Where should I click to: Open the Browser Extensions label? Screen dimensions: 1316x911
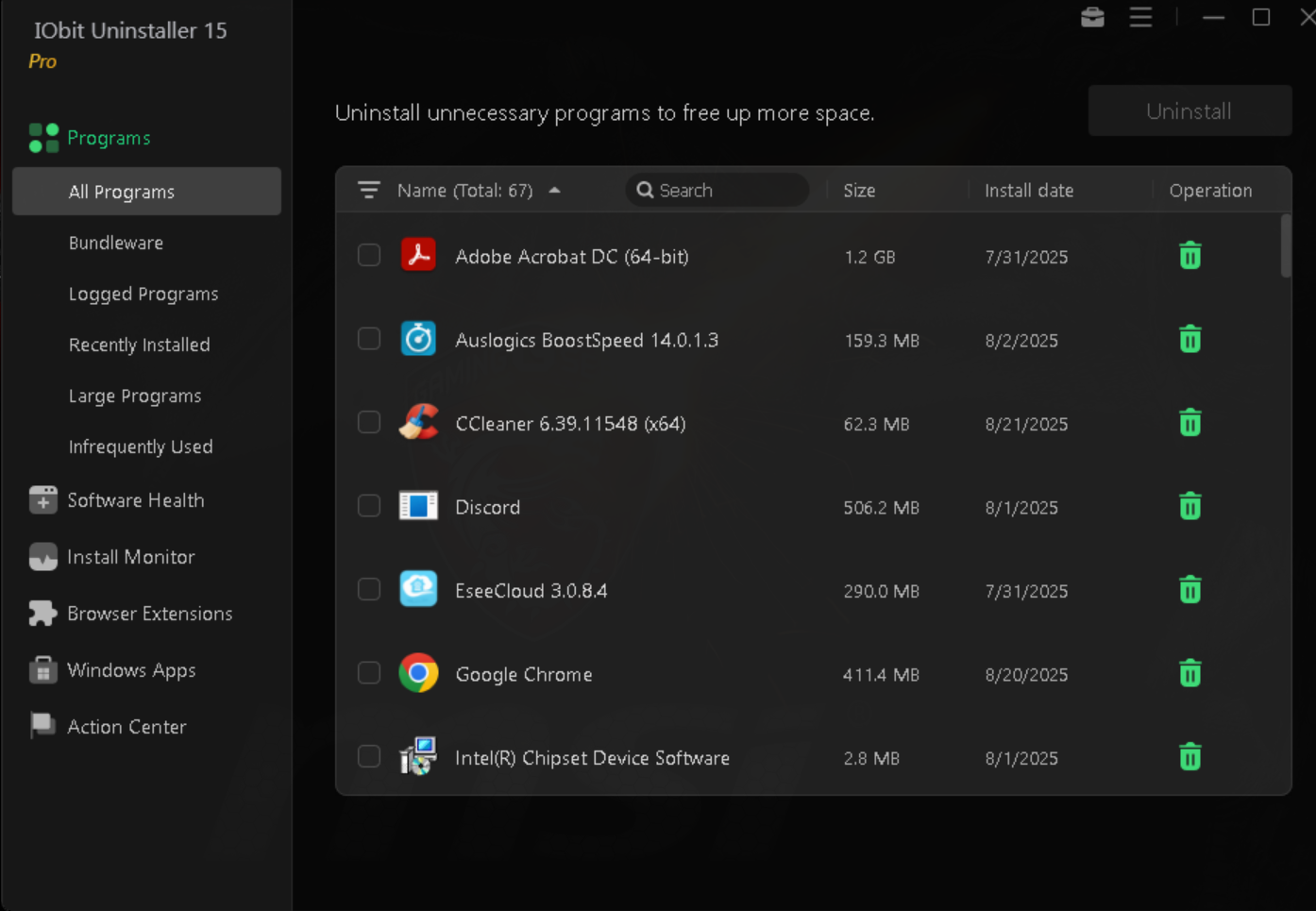[x=150, y=614]
